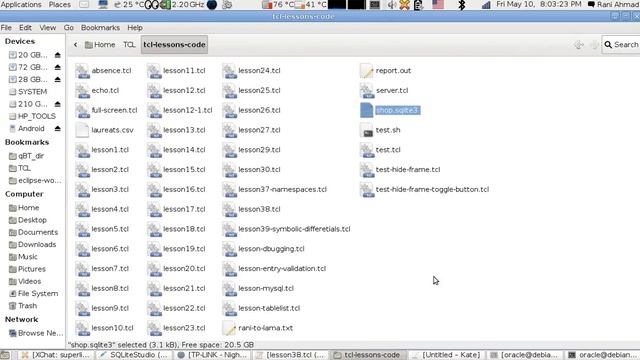Select the shop.sqlite3 file icon

coord(367,110)
